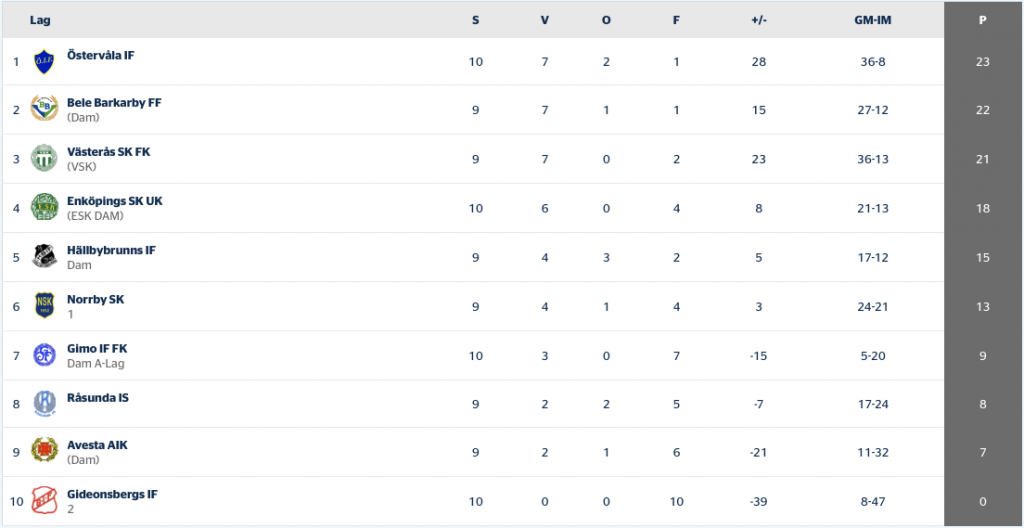This screenshot has height=528, width=1024.
Task: Select the Råsunda IS table row name
Action: [x=98, y=397]
